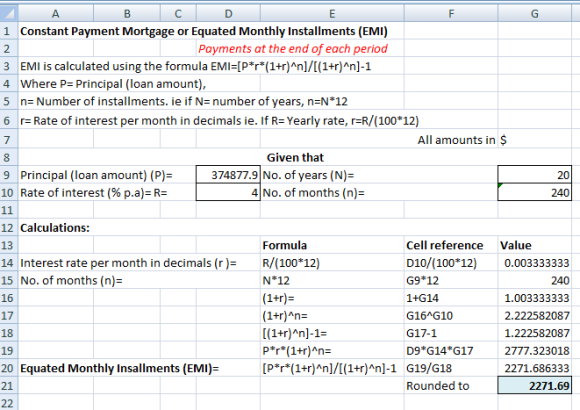This screenshot has width=580, height=410.
Task: Click the rate of interest cell containing 4
Action: click(x=228, y=192)
